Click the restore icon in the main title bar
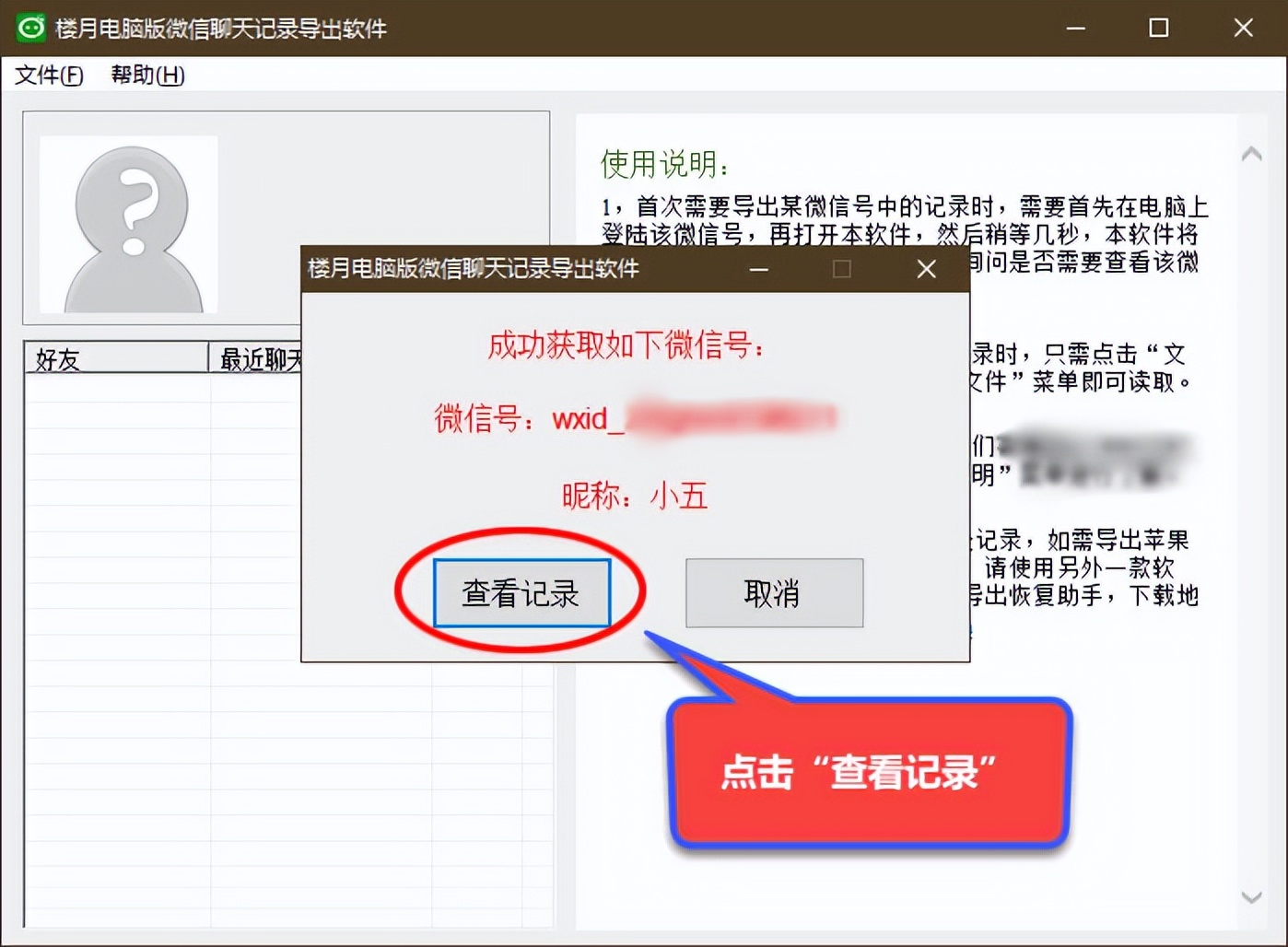Screen dimensions: 1288x947 coord(1158,29)
